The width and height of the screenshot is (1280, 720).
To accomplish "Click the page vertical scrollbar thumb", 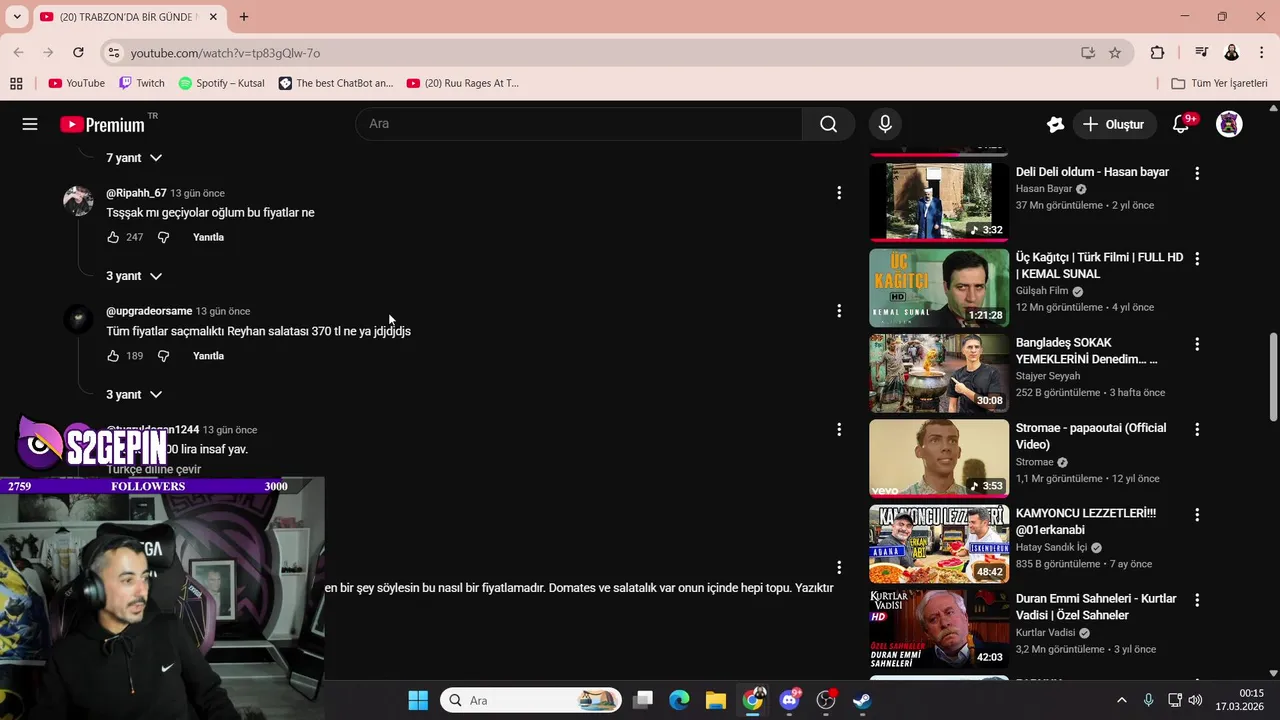I will [x=1273, y=377].
